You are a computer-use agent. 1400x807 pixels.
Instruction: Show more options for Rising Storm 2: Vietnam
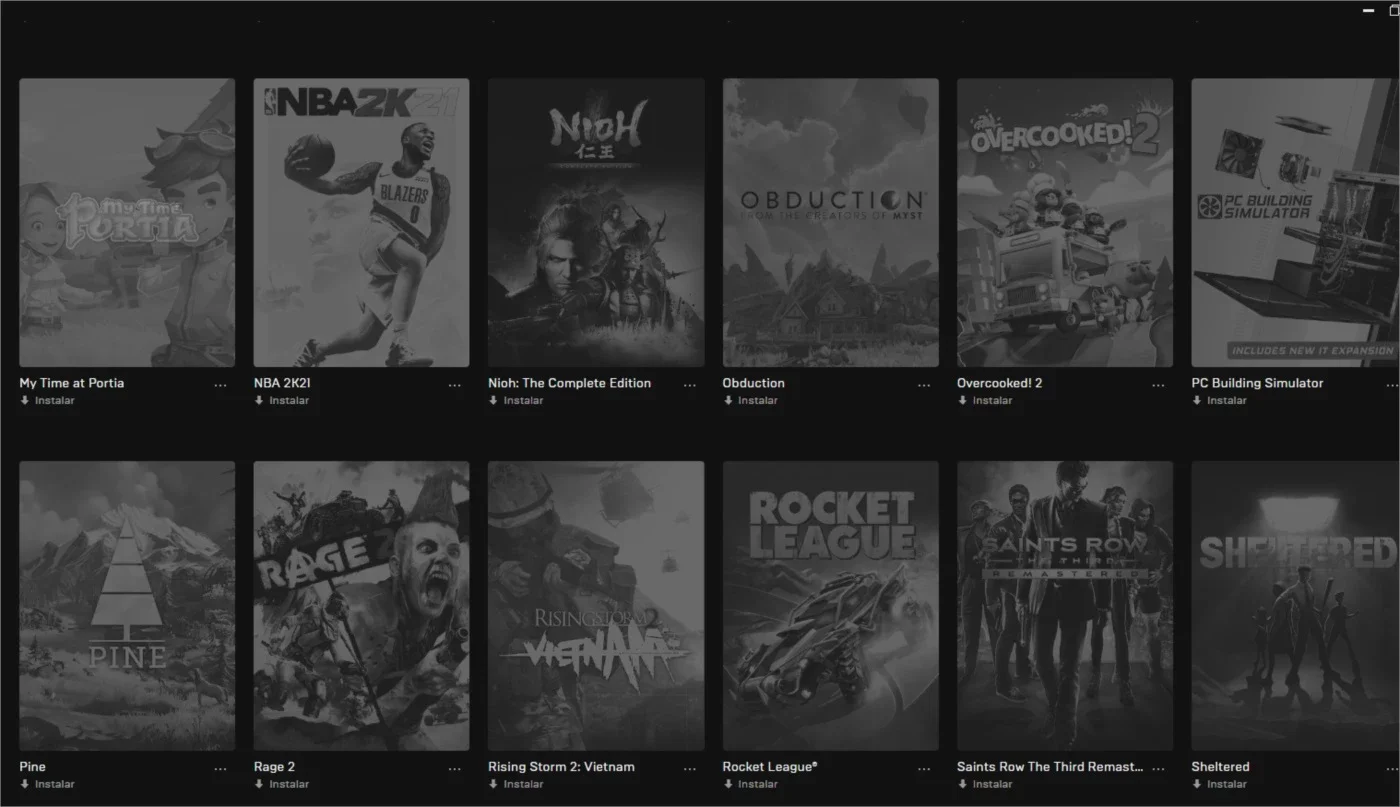(690, 769)
